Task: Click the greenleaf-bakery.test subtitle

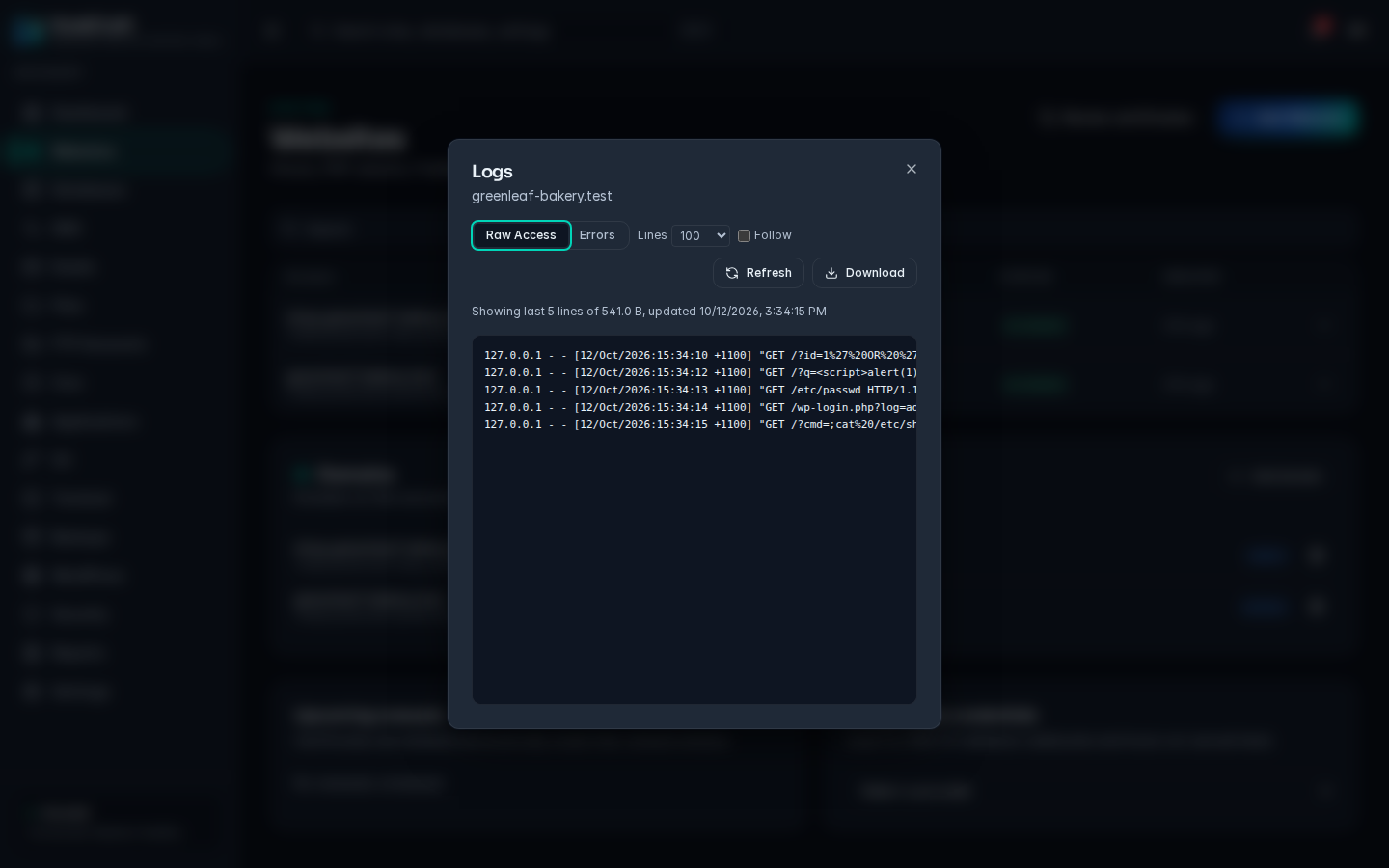Action: (542, 196)
